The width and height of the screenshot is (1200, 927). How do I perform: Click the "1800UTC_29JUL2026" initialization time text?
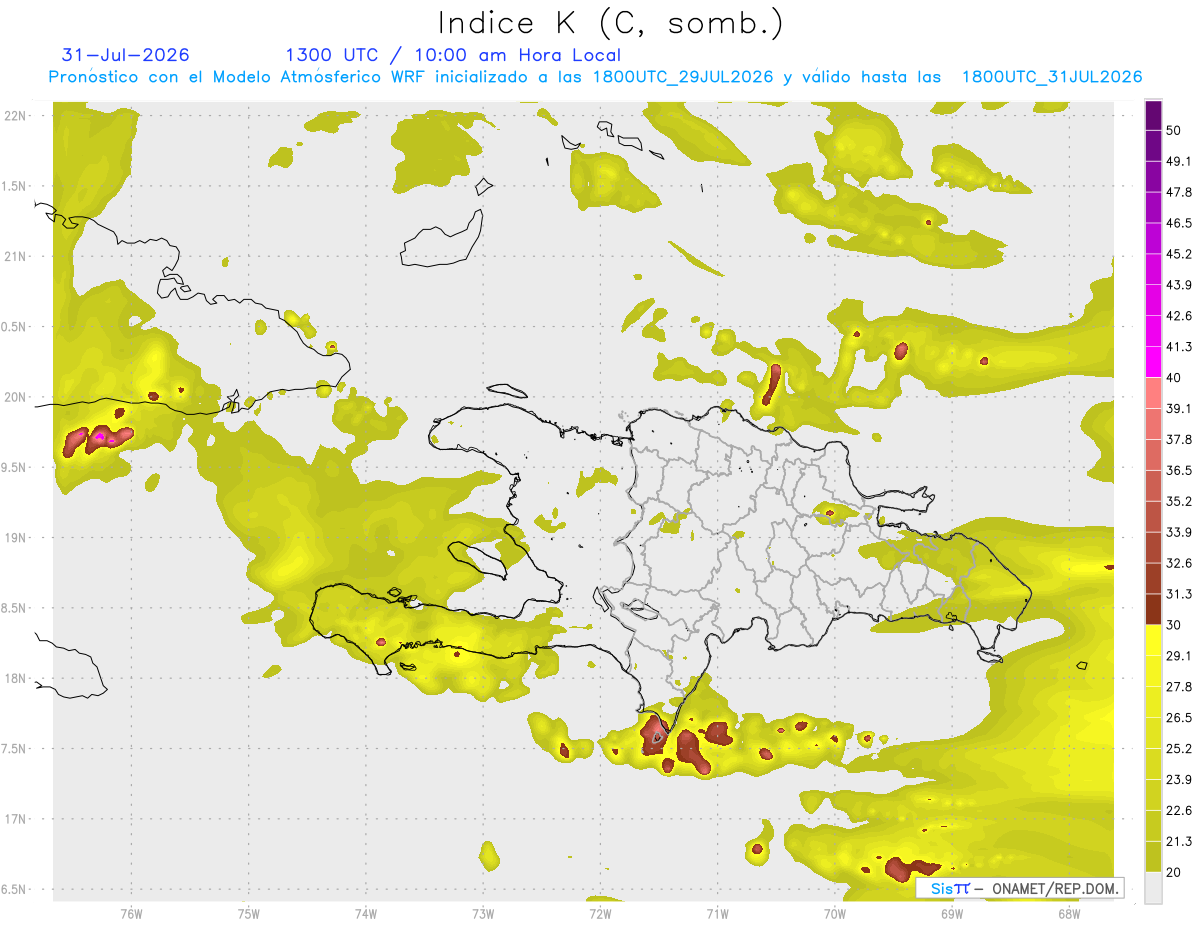683,77
